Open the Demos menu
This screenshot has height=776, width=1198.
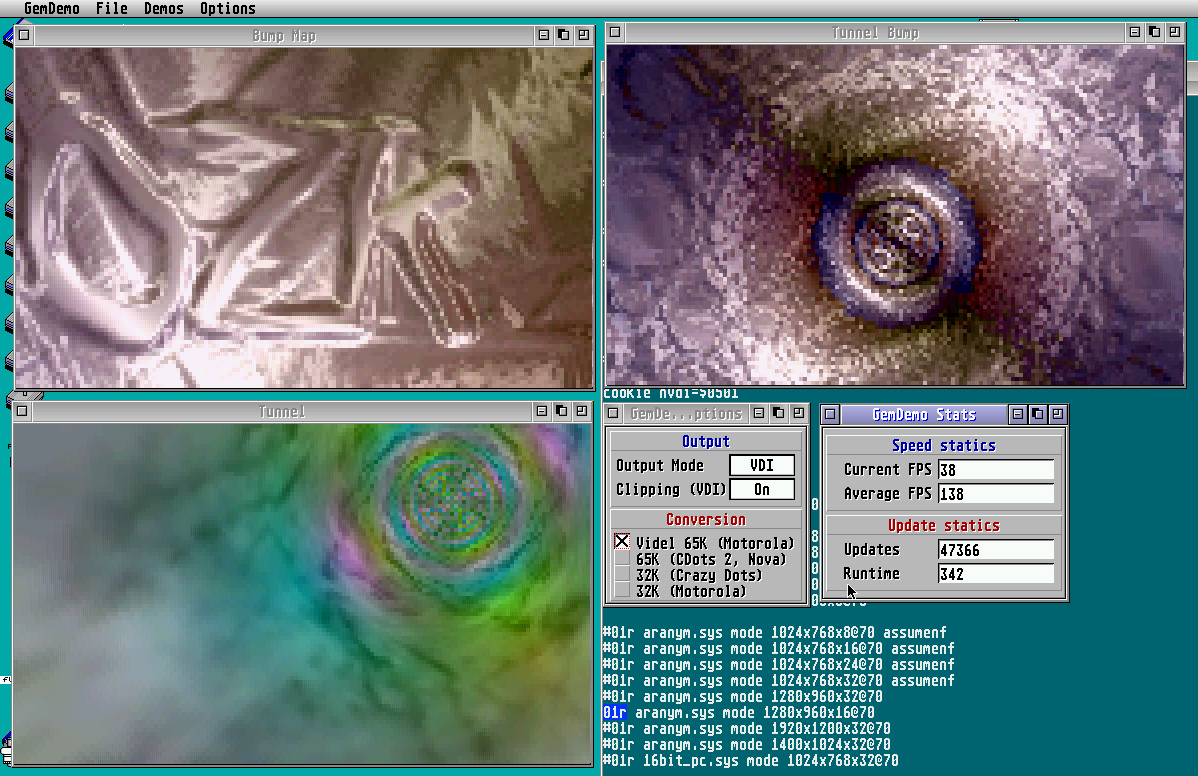point(163,9)
